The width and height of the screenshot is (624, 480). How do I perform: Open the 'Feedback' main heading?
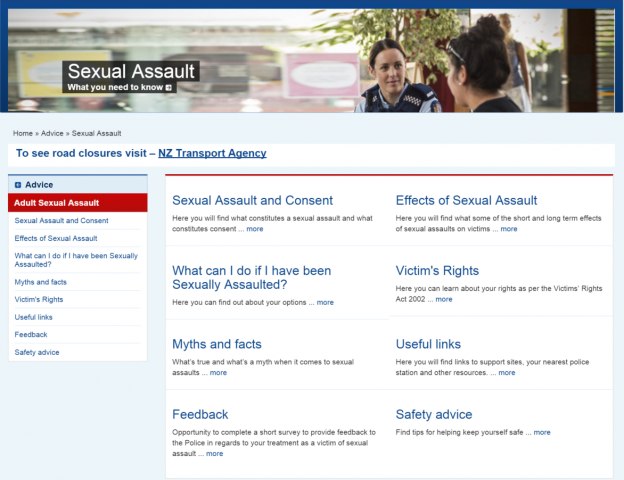200,414
